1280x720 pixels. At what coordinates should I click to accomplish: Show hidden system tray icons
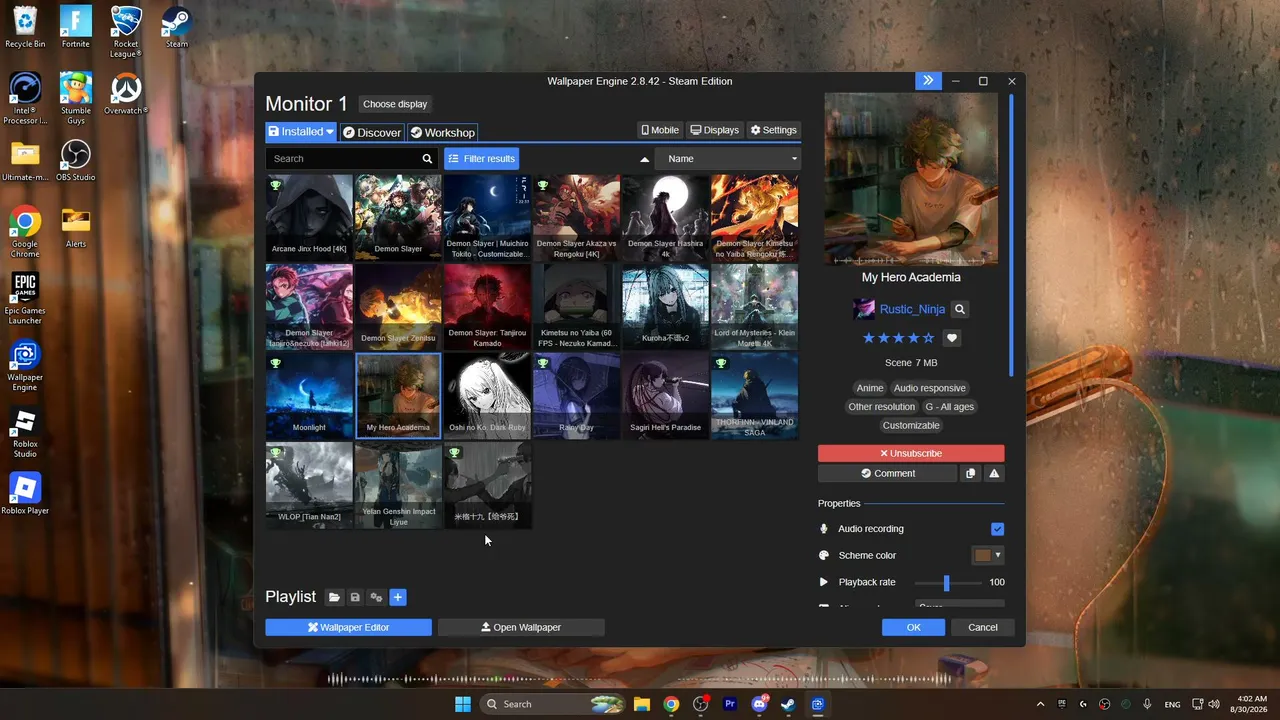(x=1040, y=704)
